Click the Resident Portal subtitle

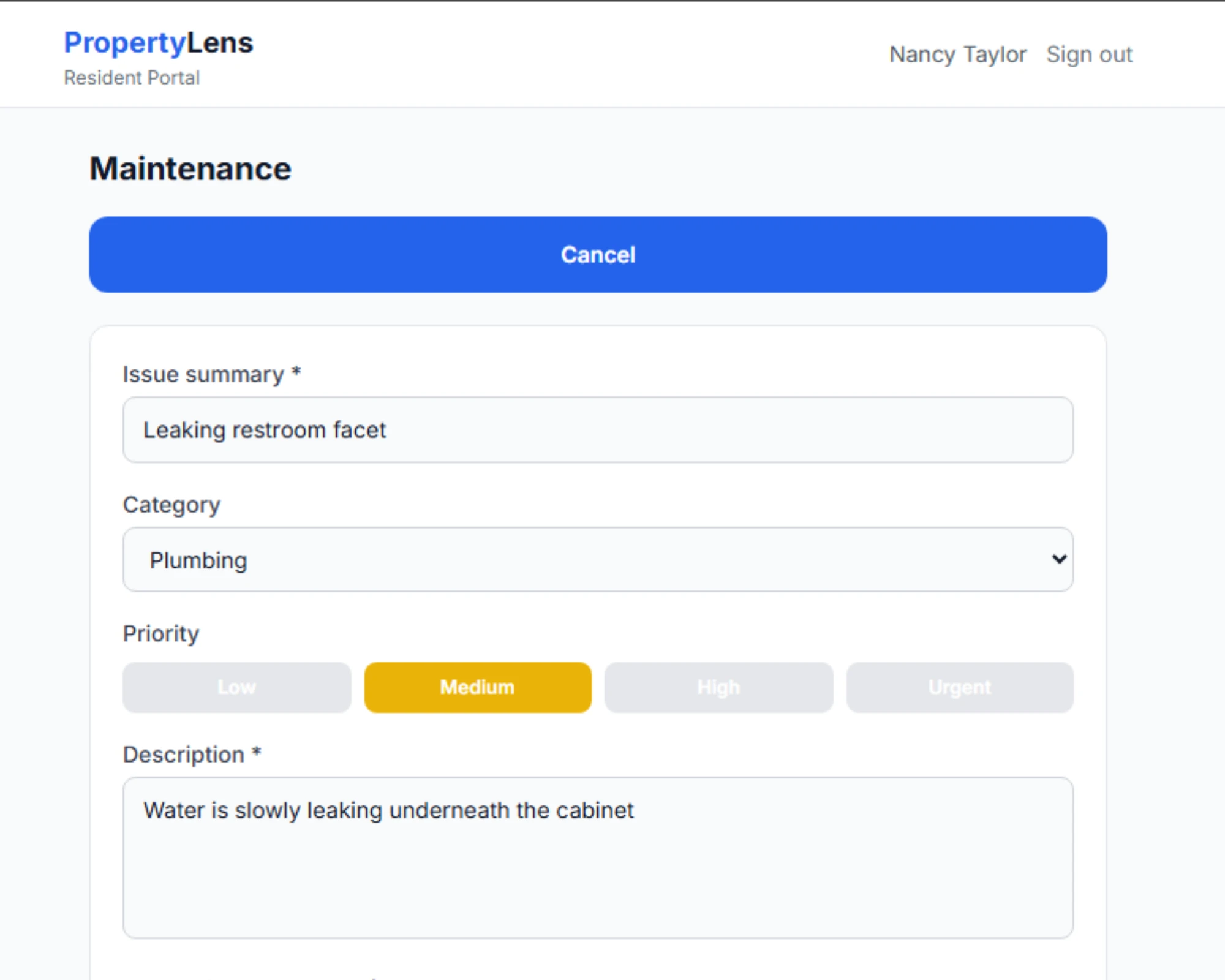132,78
